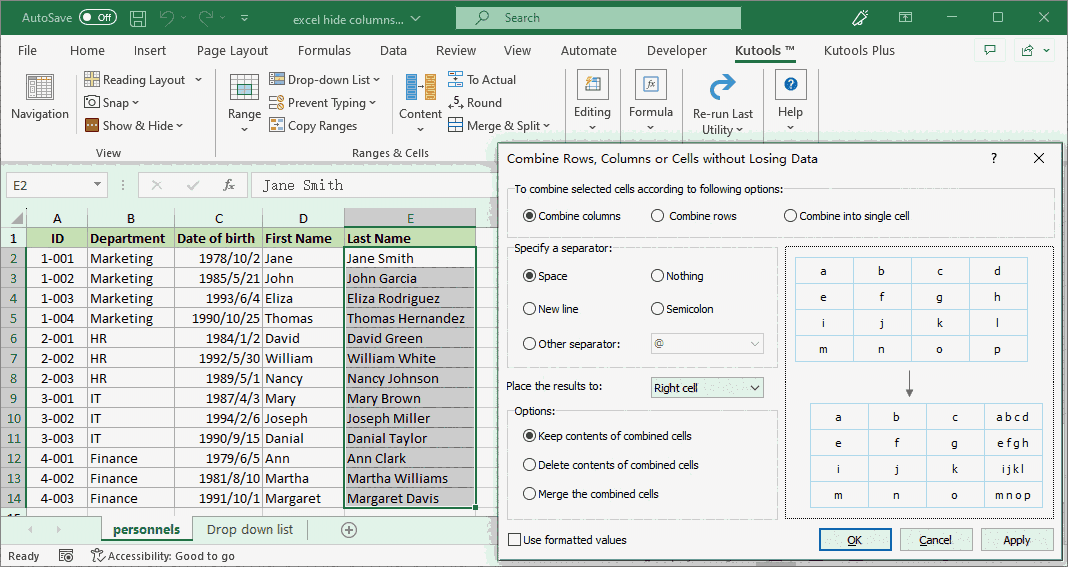Click the Search box
The image size is (1068, 567).
point(598,18)
